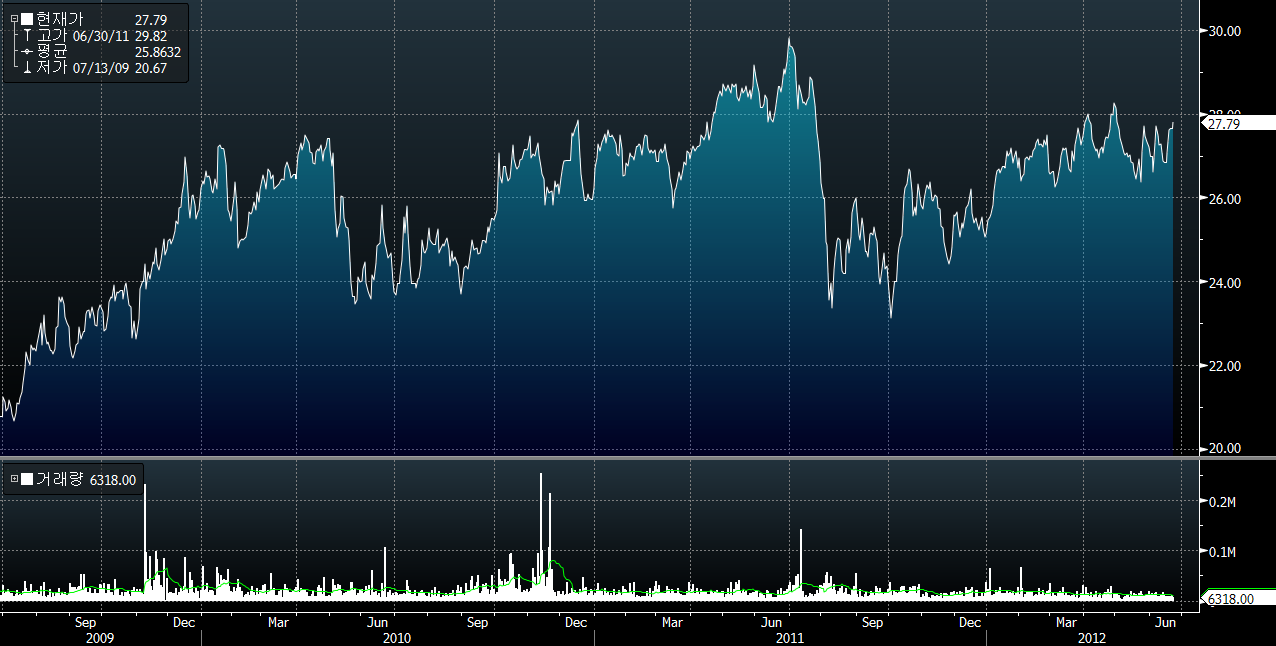Expand the 거래량 legend tree
The width and height of the screenshot is (1276, 646).
pos(14,479)
